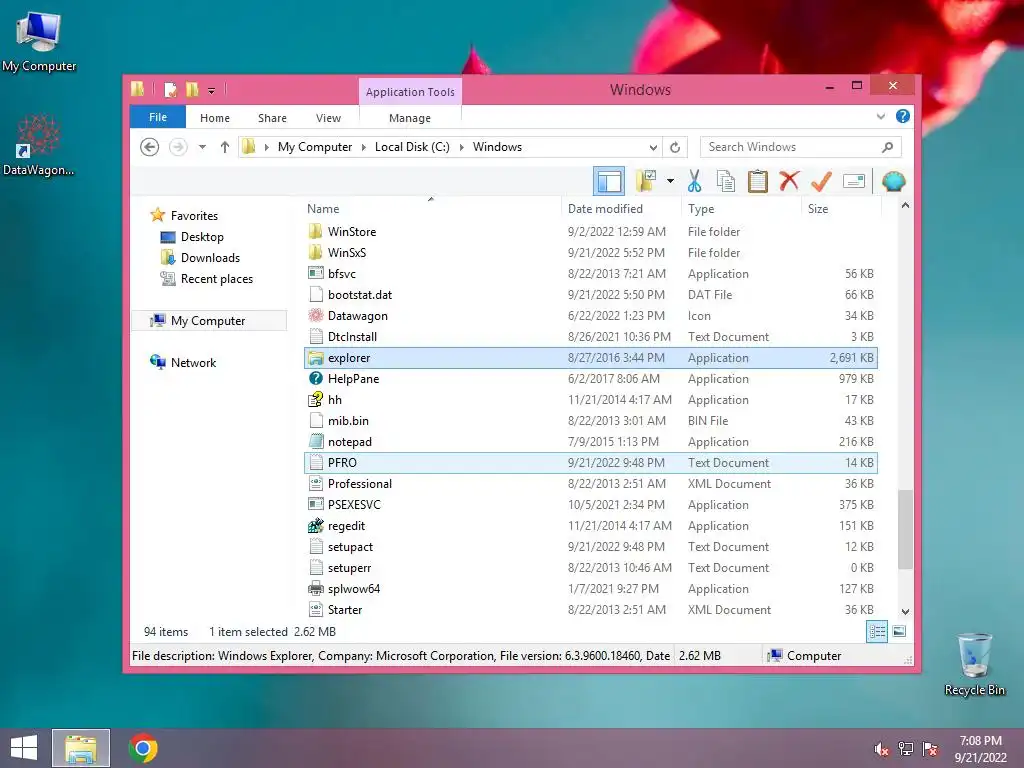Select the splwow64 printer icon file

point(316,588)
